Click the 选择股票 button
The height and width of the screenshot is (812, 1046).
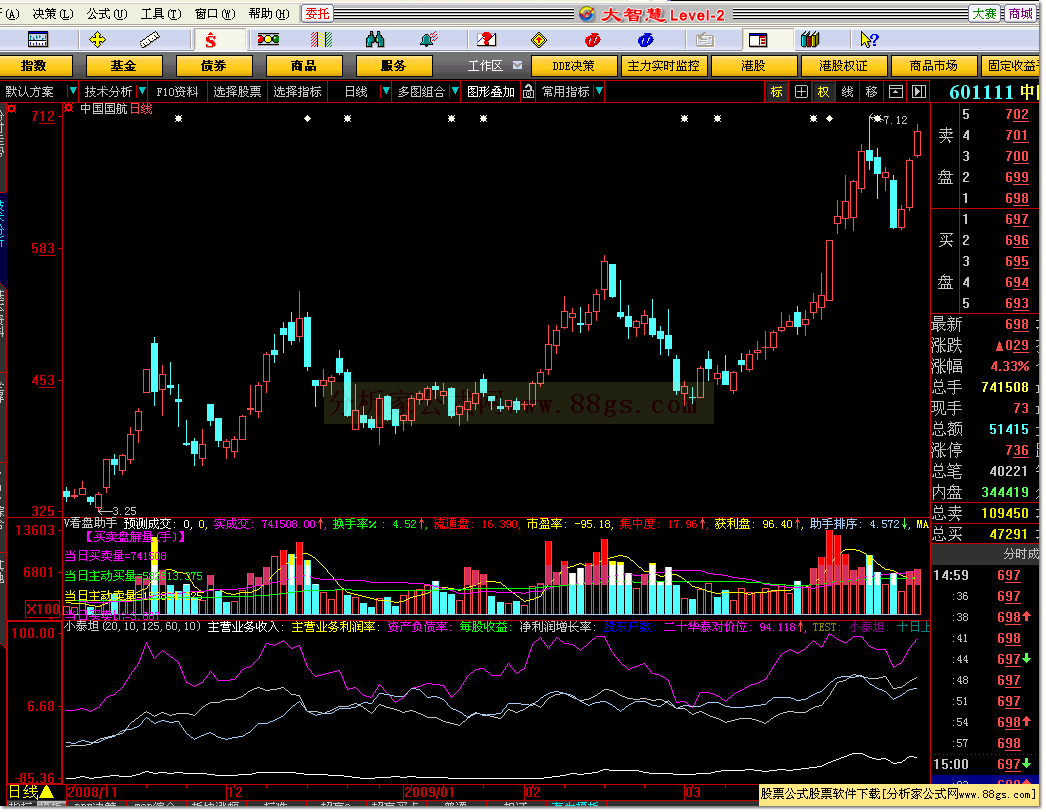tap(237, 91)
